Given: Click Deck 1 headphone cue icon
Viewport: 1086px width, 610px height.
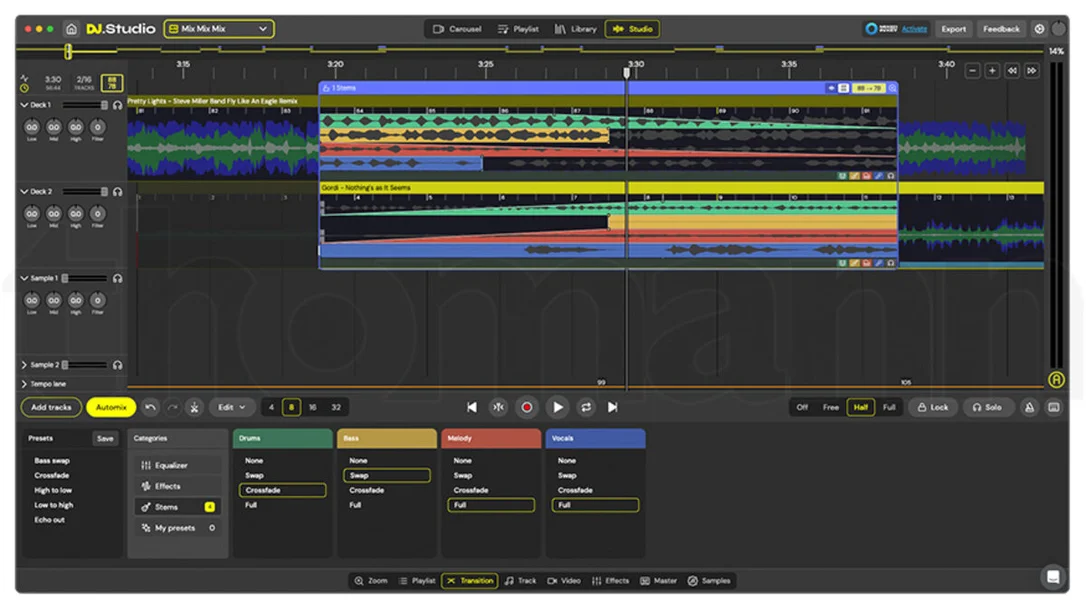Looking at the screenshot, I should 118,105.
